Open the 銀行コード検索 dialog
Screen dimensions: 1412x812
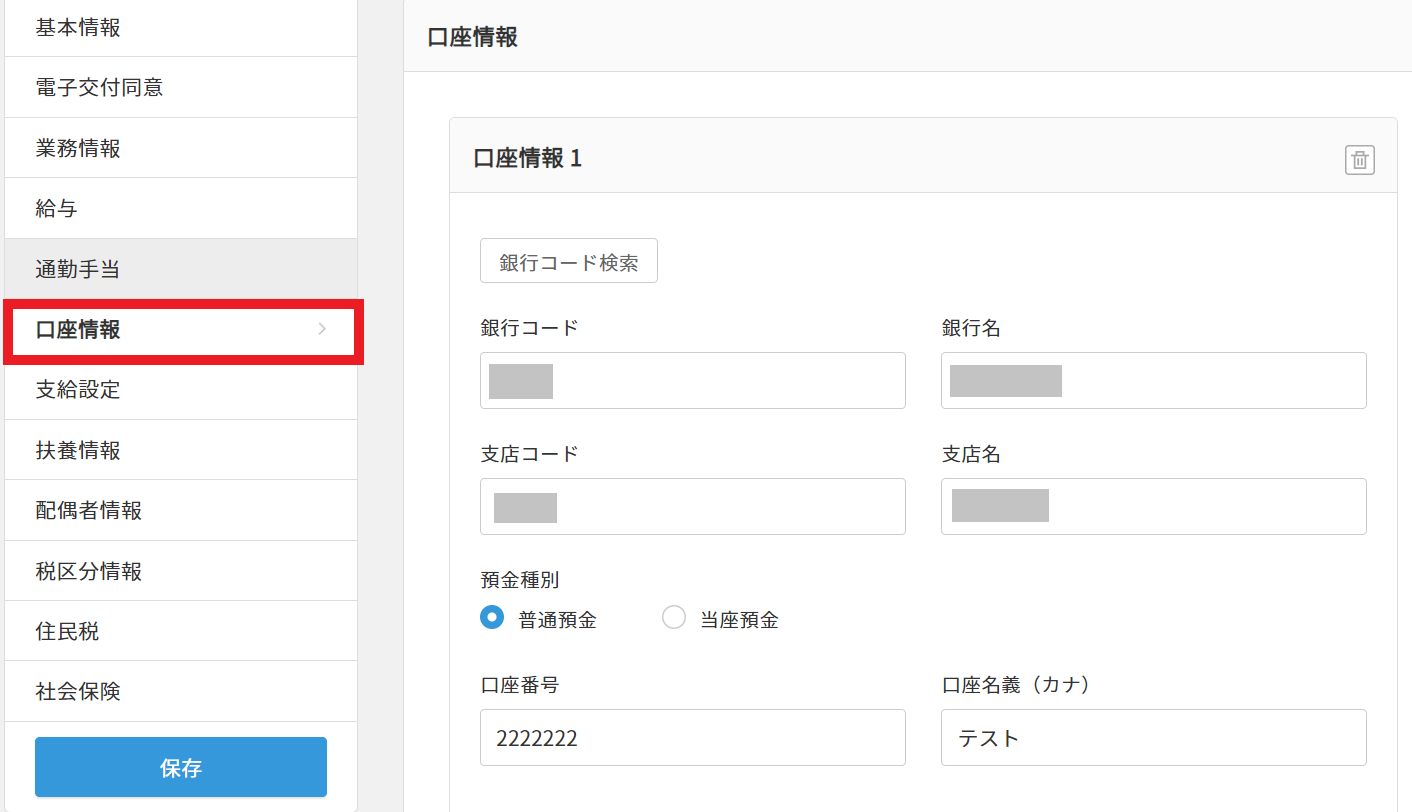[568, 260]
